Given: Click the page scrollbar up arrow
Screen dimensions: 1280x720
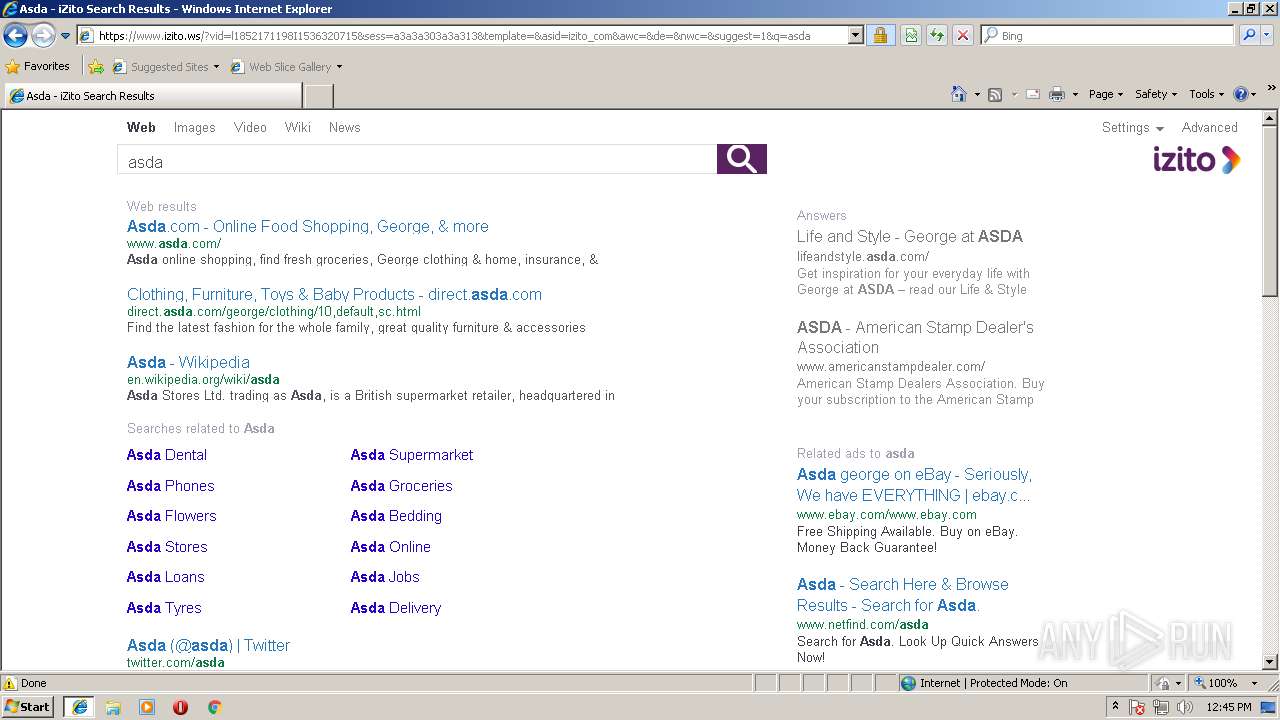Looking at the screenshot, I should tap(1270, 118).
